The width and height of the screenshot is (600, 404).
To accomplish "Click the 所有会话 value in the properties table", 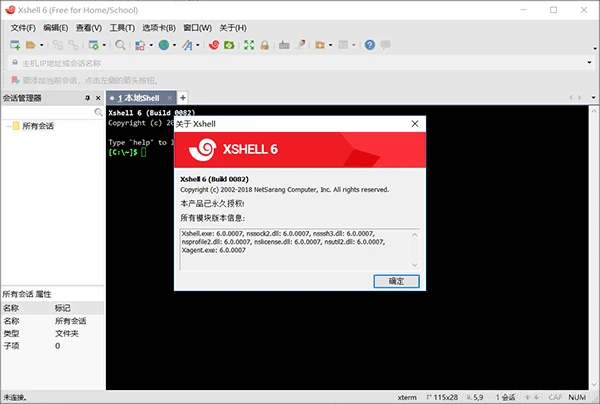I will tap(70, 321).
